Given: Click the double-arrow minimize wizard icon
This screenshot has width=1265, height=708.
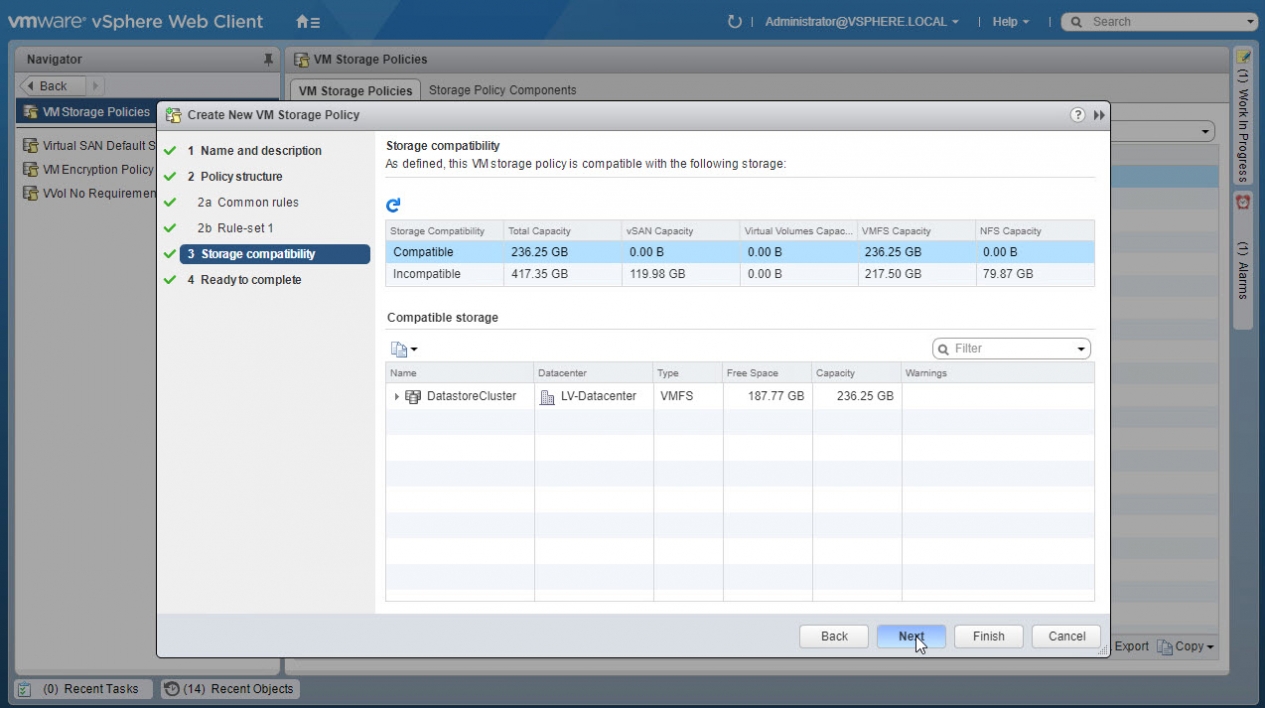Looking at the screenshot, I should tap(1099, 115).
